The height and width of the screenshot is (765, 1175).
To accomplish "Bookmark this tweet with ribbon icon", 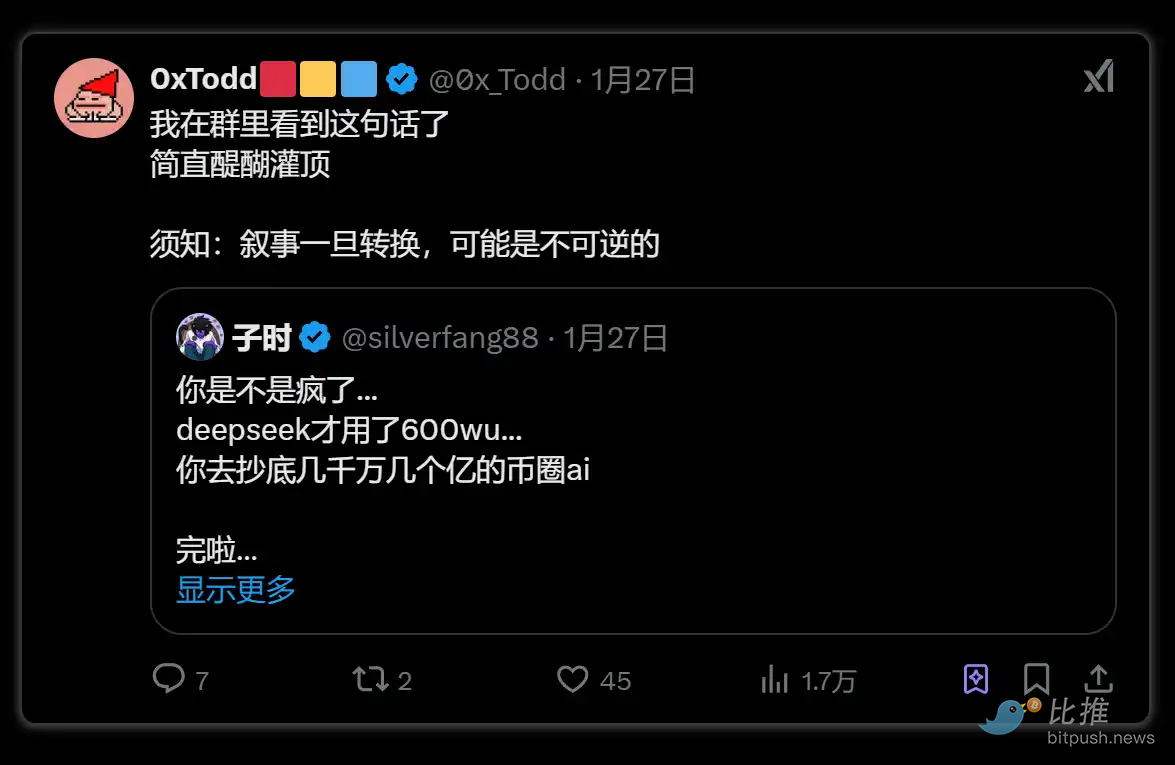I will (x=1036, y=679).
